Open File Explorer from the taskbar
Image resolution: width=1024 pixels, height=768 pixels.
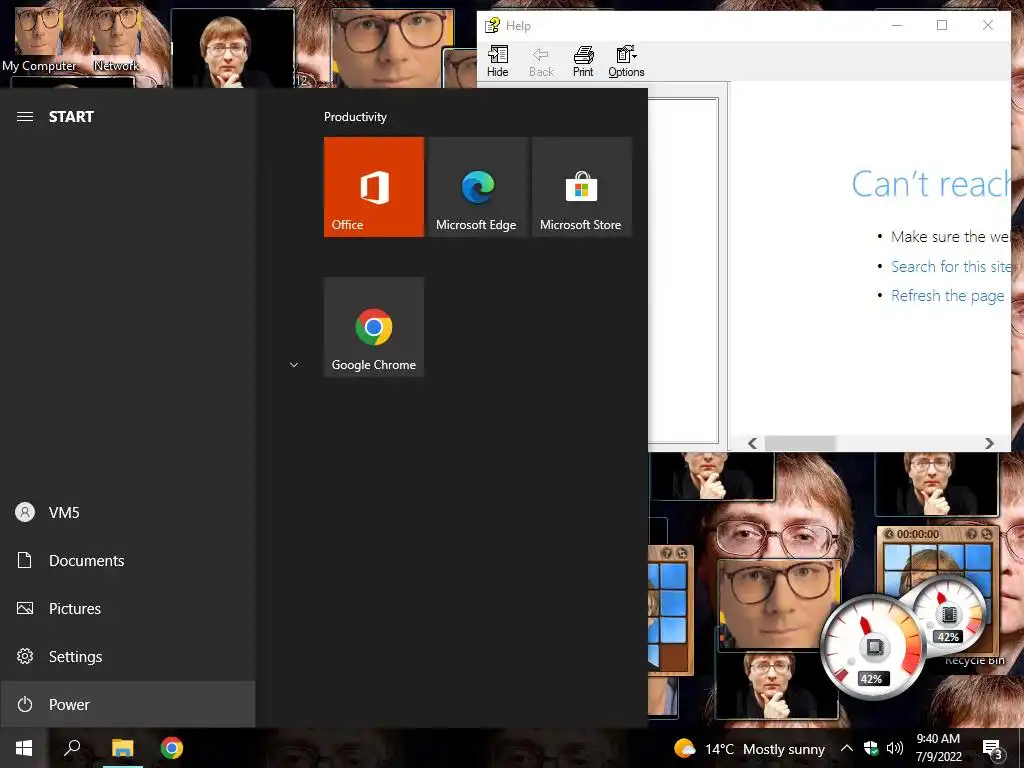coord(122,748)
